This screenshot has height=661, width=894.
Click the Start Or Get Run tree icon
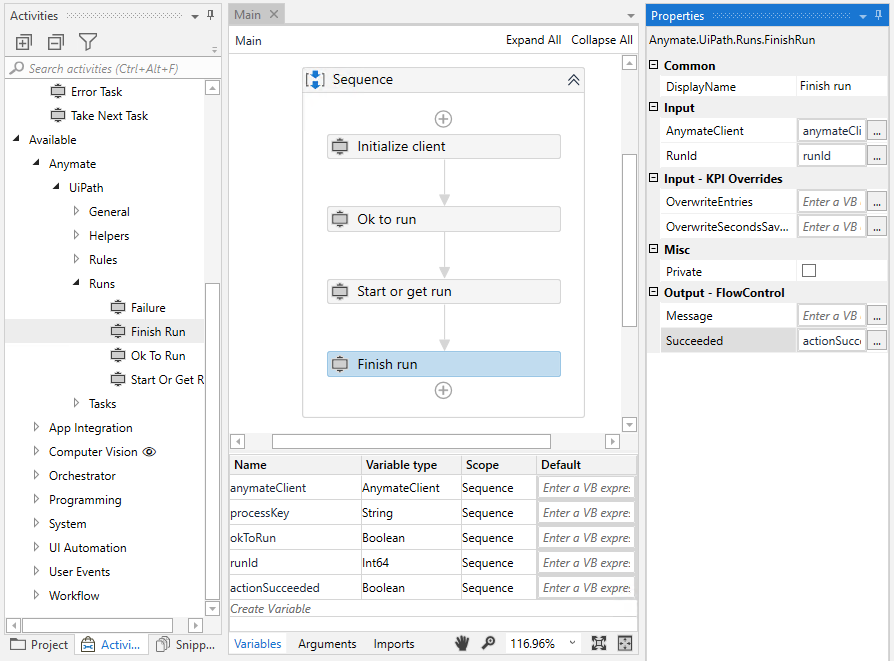[x=118, y=379]
